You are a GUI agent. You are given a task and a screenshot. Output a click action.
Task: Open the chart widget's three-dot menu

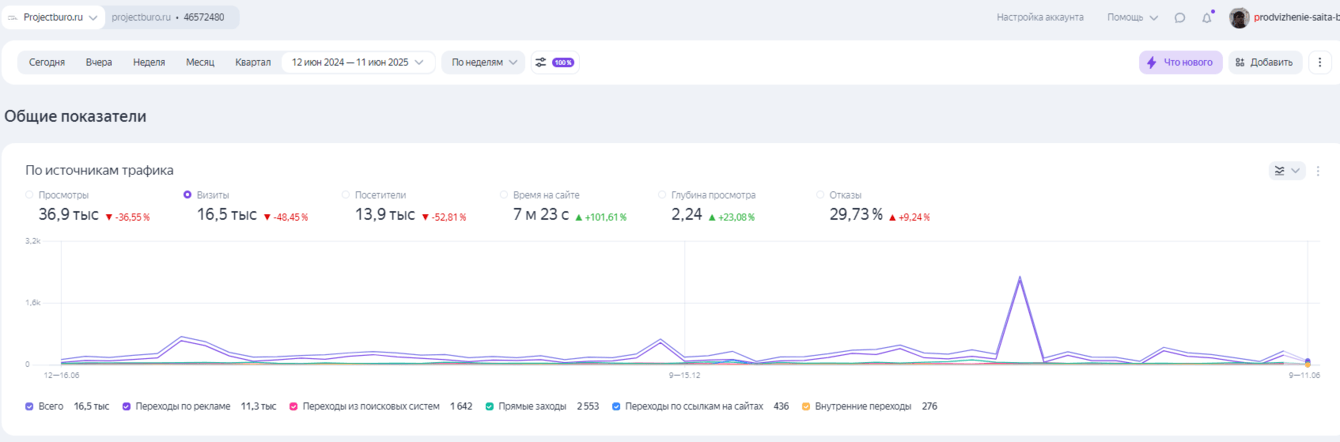click(1318, 171)
